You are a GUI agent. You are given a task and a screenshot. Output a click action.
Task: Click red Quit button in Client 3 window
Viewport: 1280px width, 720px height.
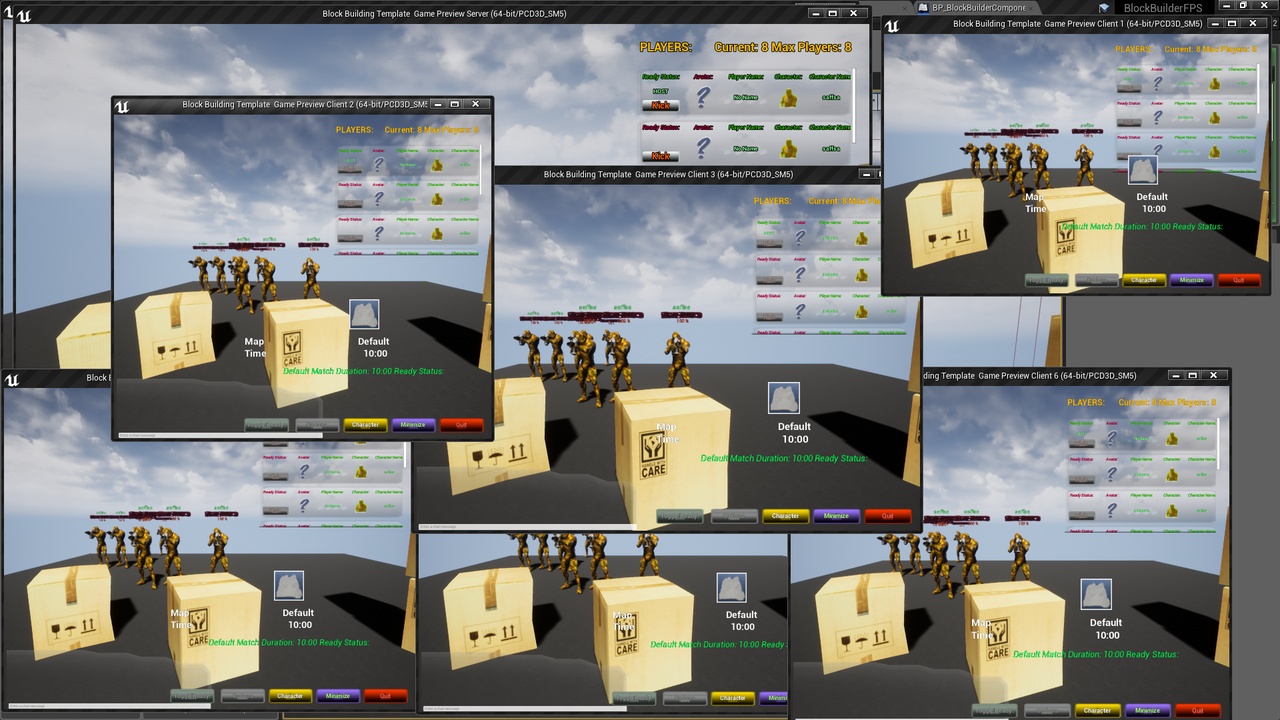point(888,517)
